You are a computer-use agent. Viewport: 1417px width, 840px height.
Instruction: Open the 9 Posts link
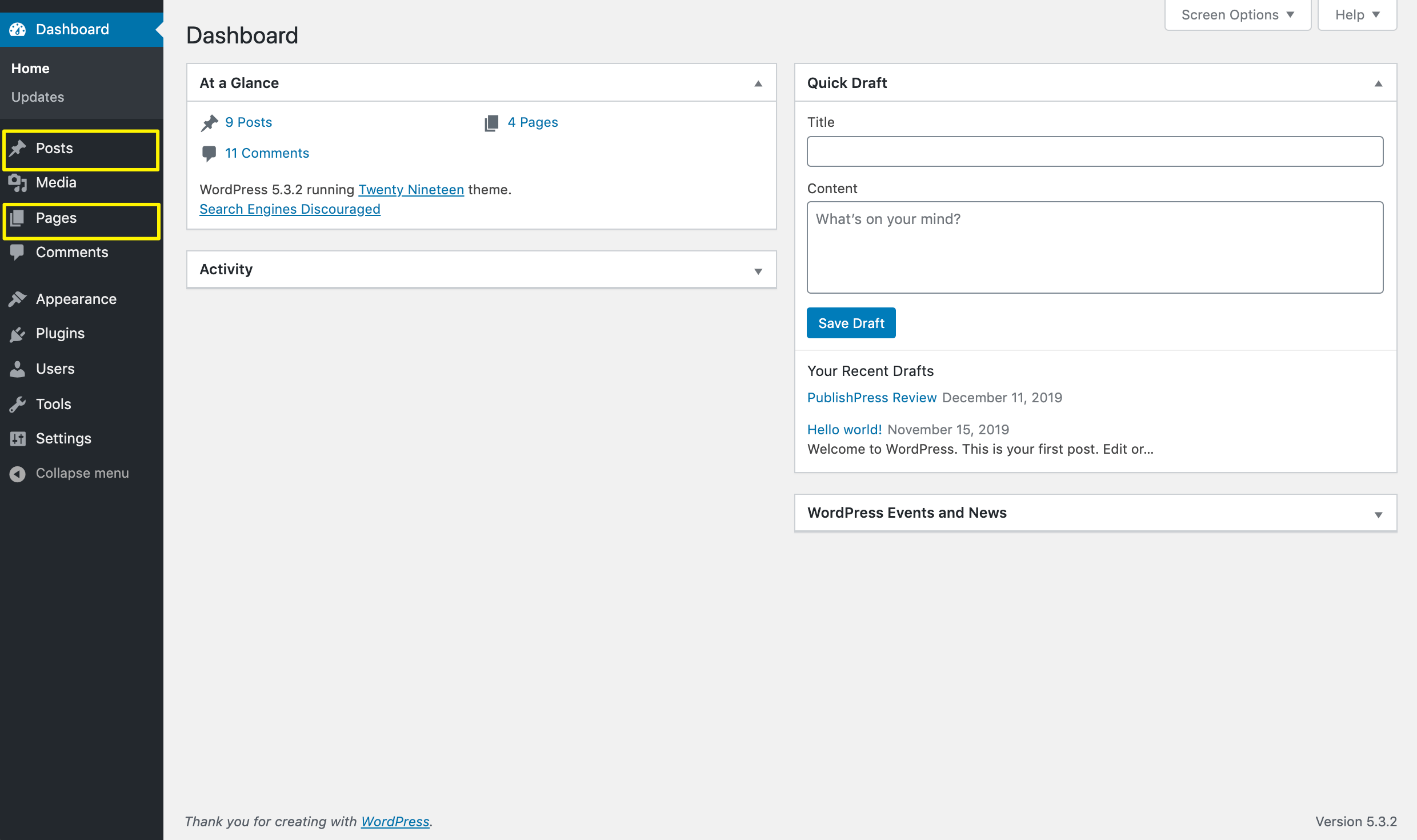click(249, 122)
